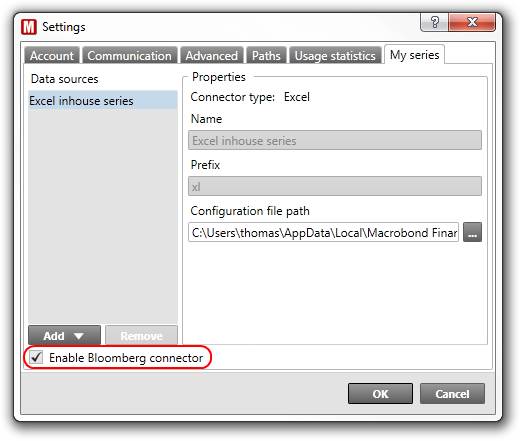
Task: Open the Add data source dropdown
Action: [x=64, y=336]
